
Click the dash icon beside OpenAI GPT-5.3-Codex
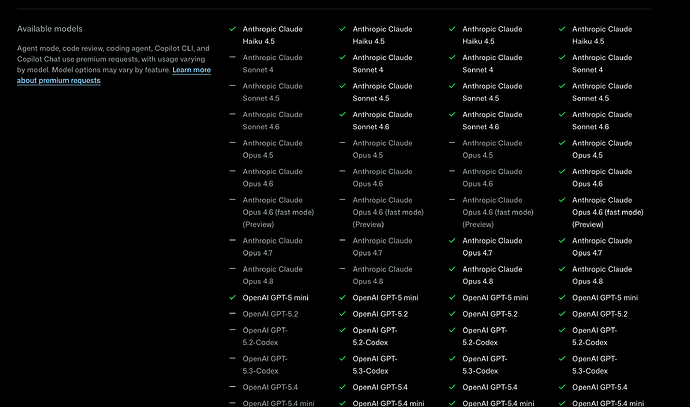pyautogui.click(x=232, y=359)
